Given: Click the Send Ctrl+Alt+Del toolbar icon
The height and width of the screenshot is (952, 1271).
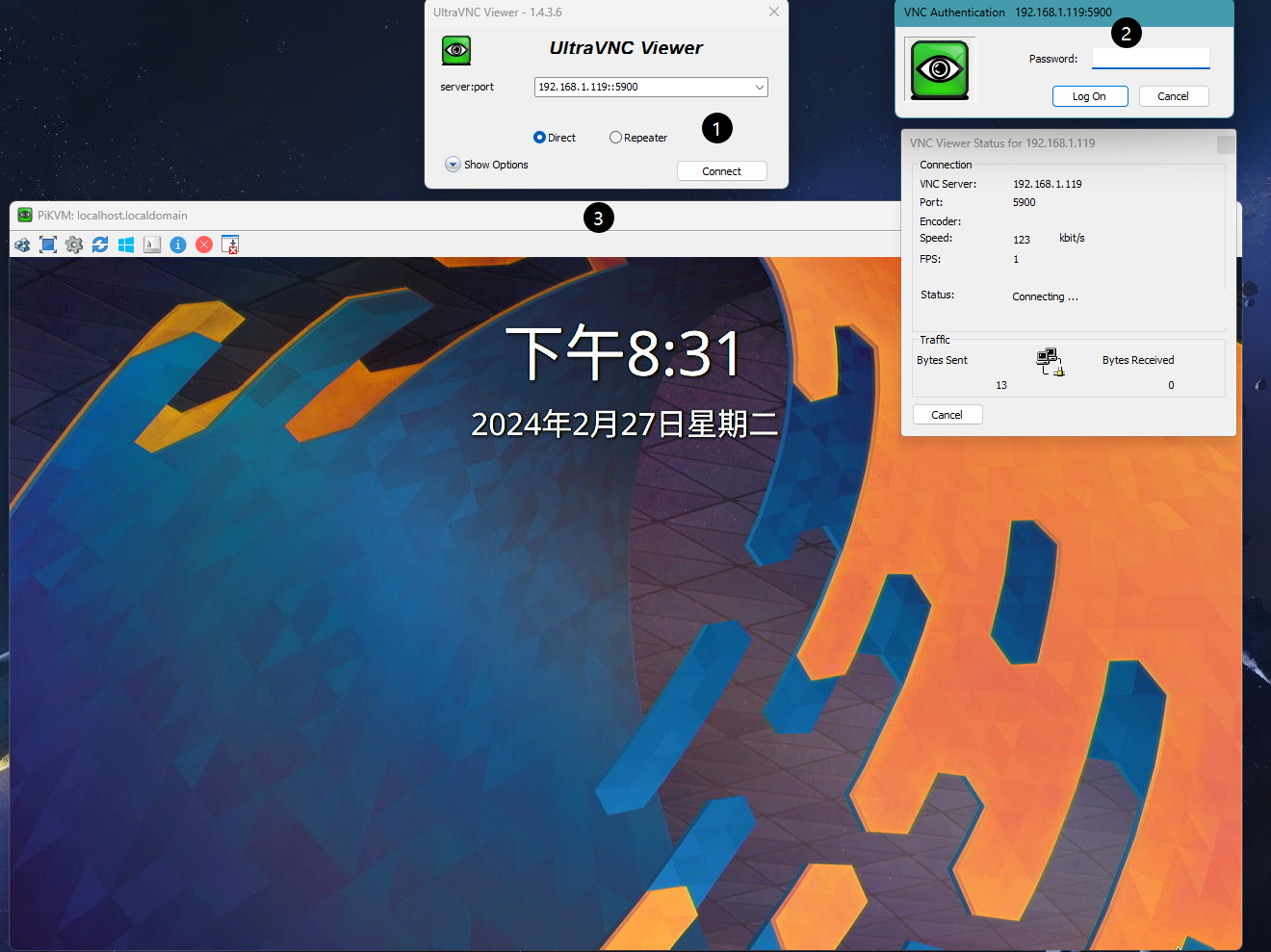Looking at the screenshot, I should coord(22,244).
